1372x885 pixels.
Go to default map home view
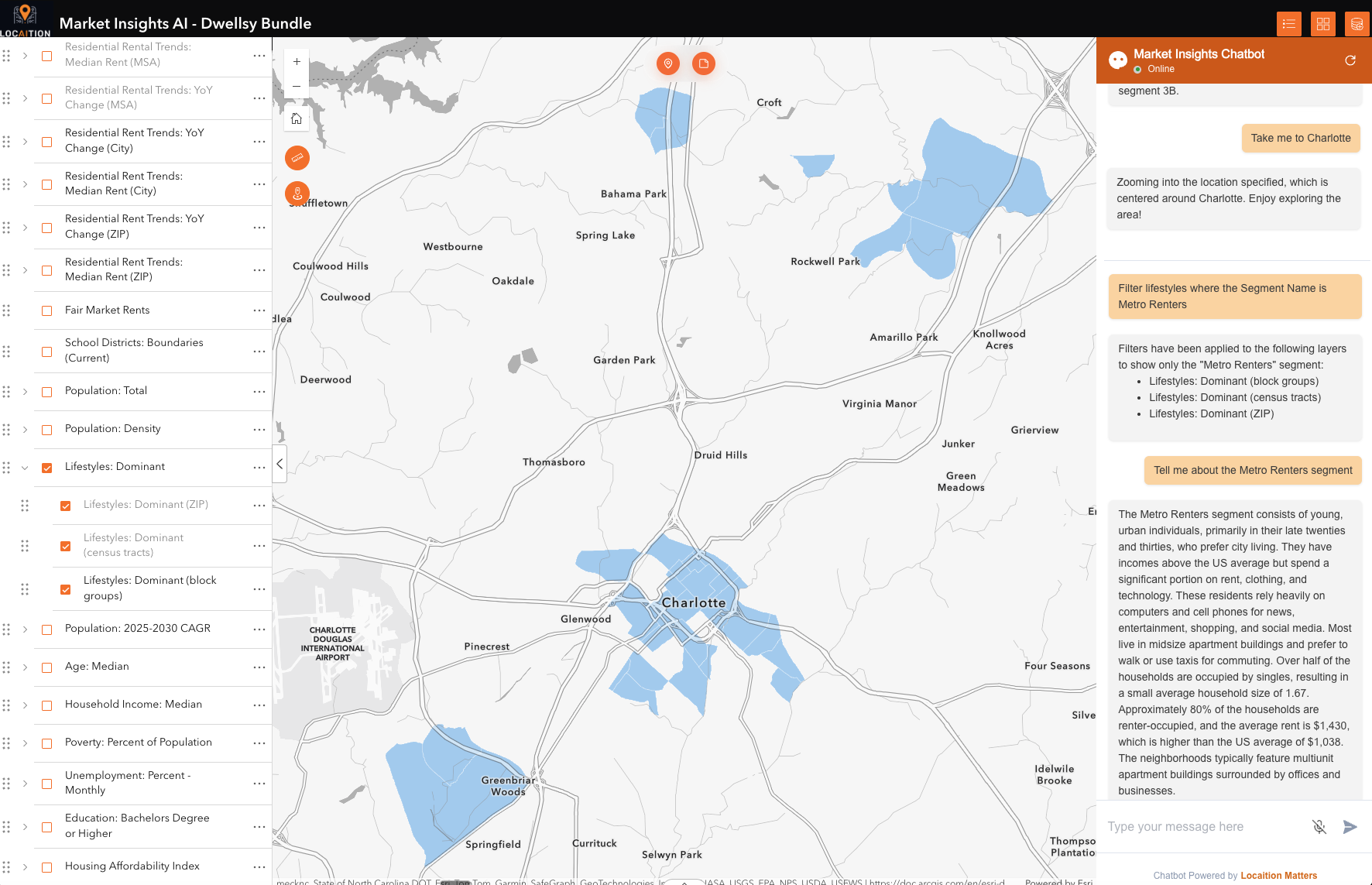[297, 118]
